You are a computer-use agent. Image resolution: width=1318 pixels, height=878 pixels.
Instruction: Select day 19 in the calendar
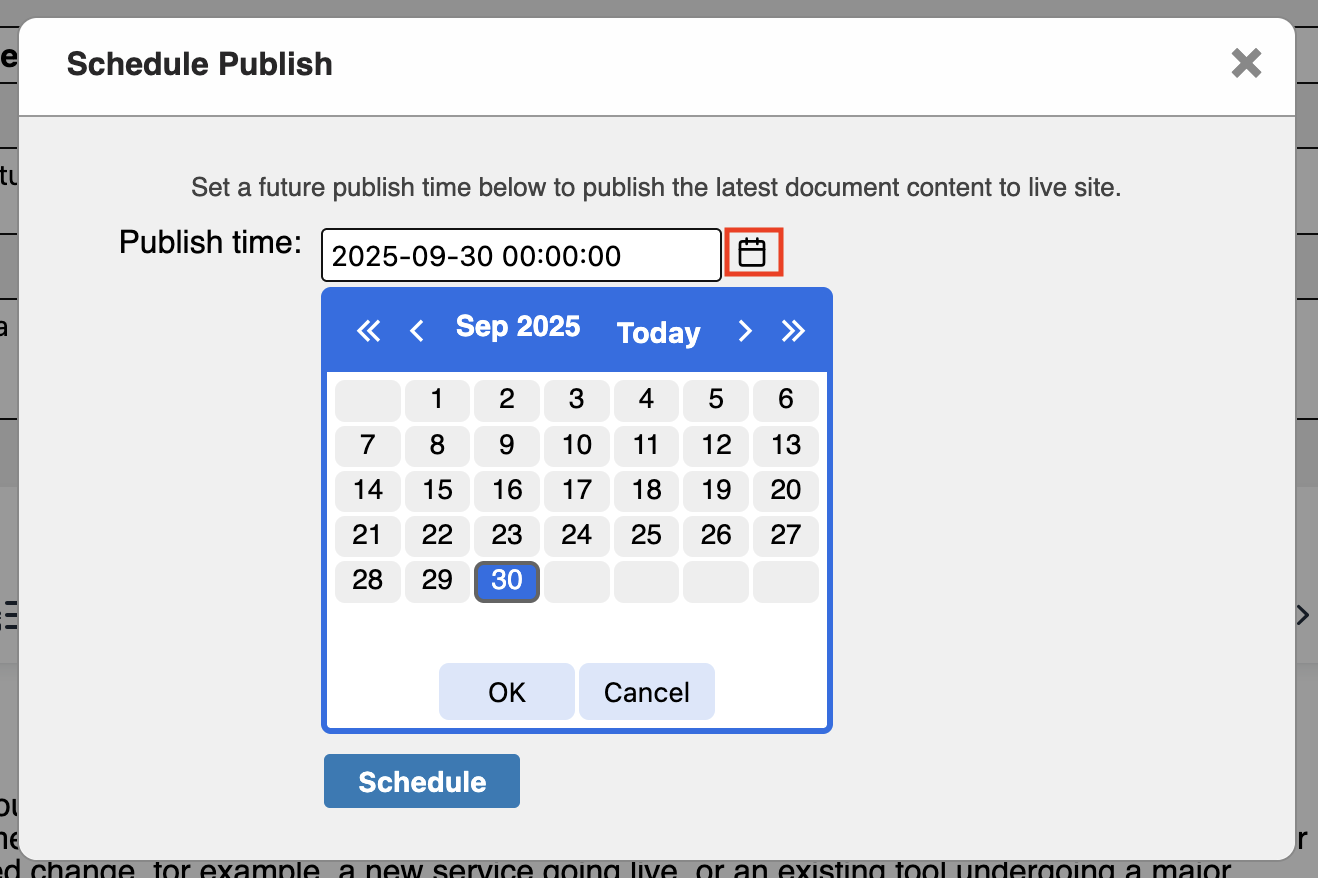pos(716,490)
